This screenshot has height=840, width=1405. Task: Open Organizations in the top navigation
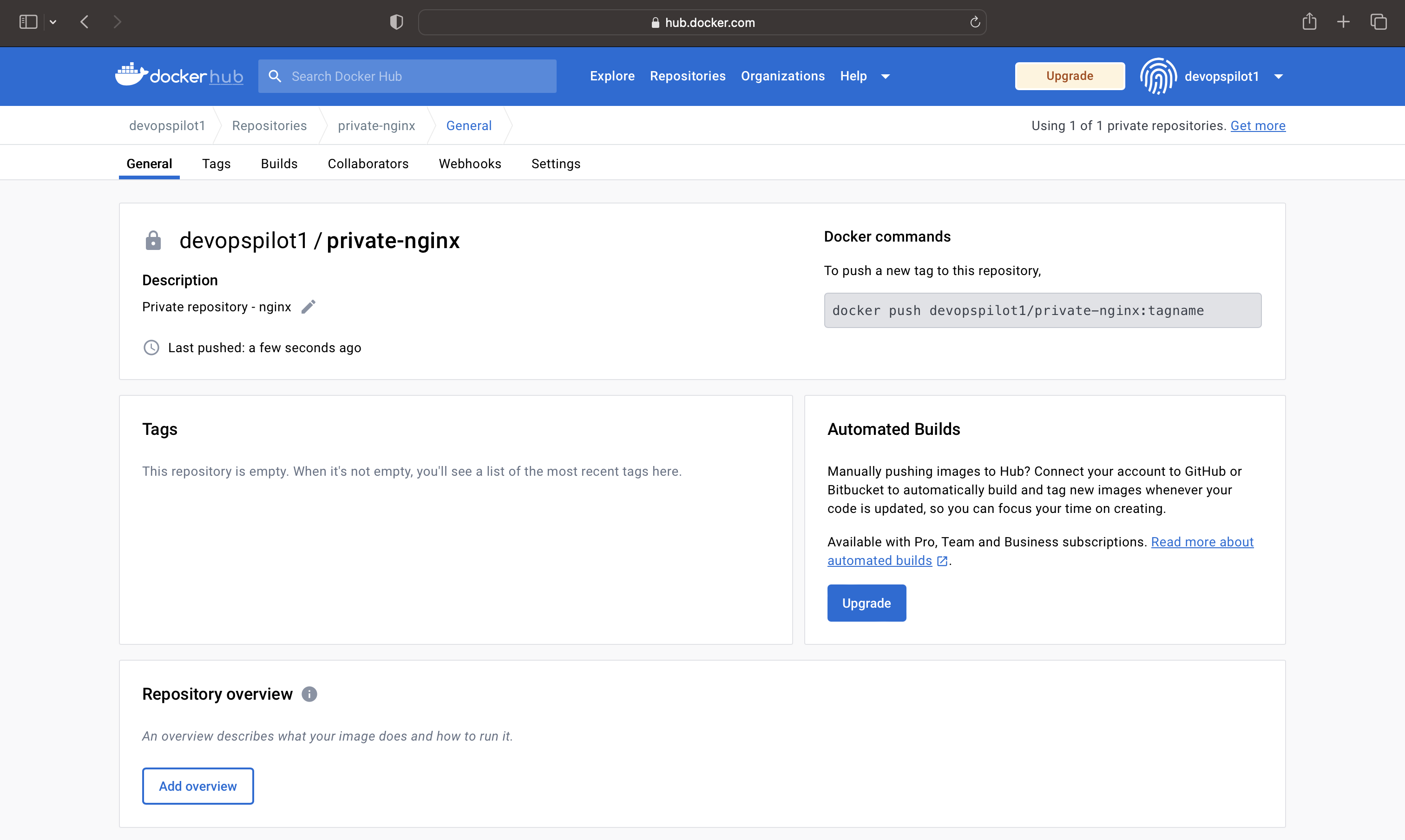click(x=782, y=76)
